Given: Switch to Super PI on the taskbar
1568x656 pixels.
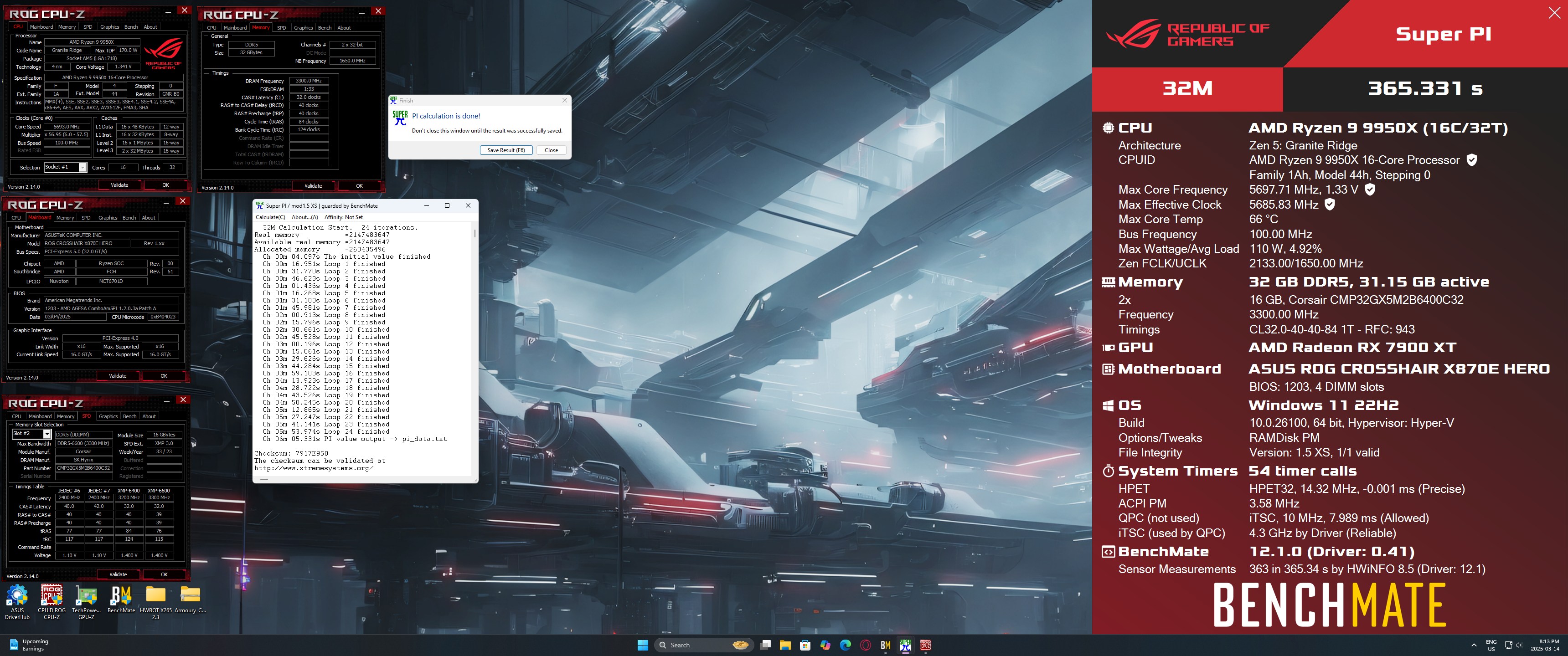Looking at the screenshot, I should pyautogui.click(x=906, y=645).
